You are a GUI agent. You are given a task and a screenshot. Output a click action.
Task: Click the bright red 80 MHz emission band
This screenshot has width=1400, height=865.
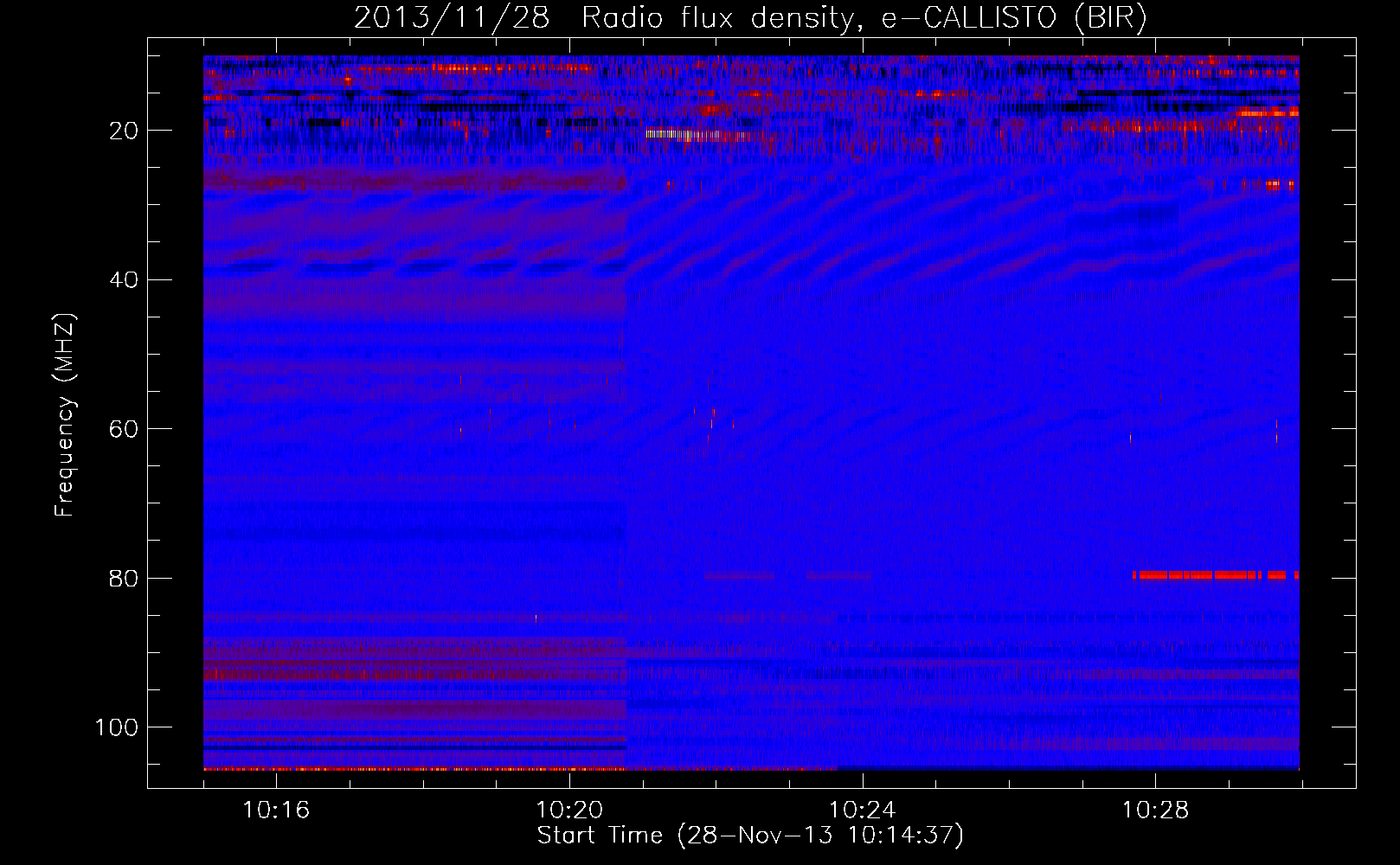pos(1216,574)
